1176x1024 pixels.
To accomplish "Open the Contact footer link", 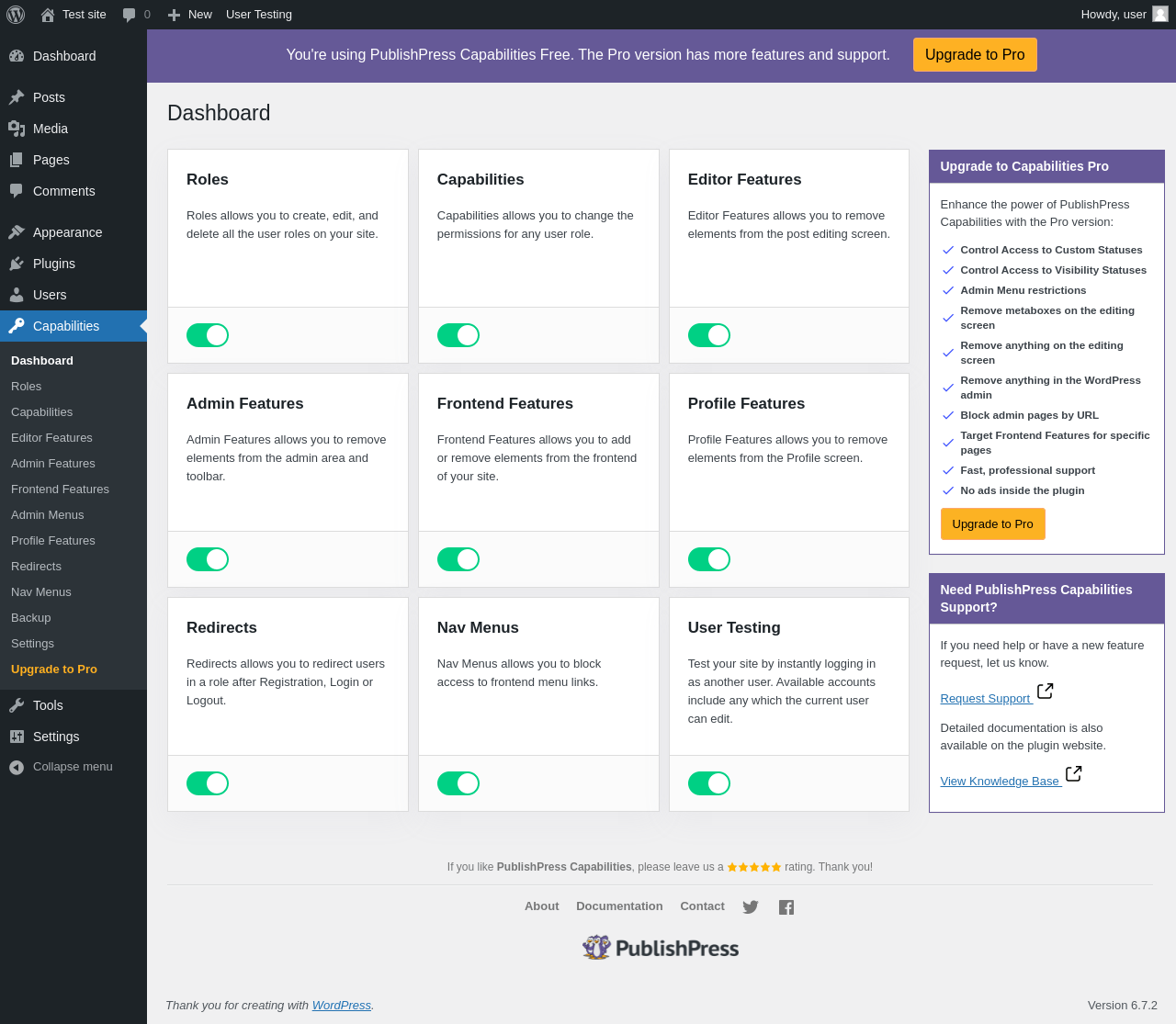I will tap(702, 906).
